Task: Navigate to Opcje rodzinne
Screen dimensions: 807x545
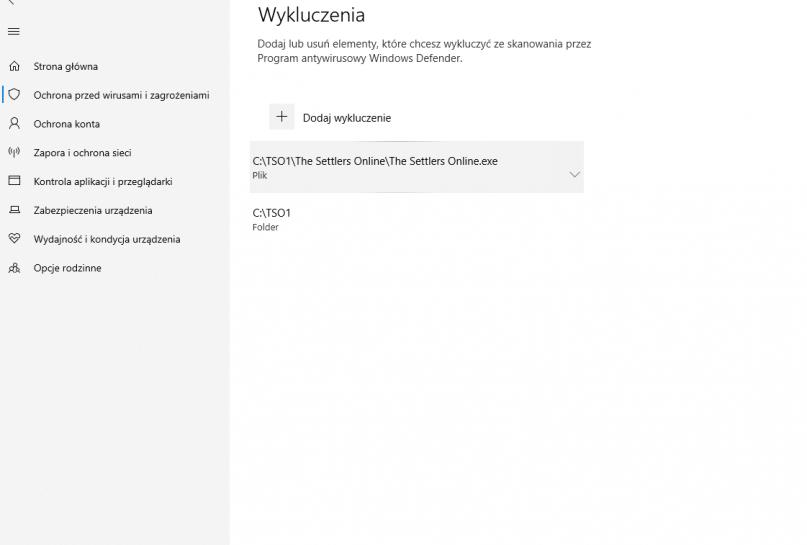Action: 67,268
